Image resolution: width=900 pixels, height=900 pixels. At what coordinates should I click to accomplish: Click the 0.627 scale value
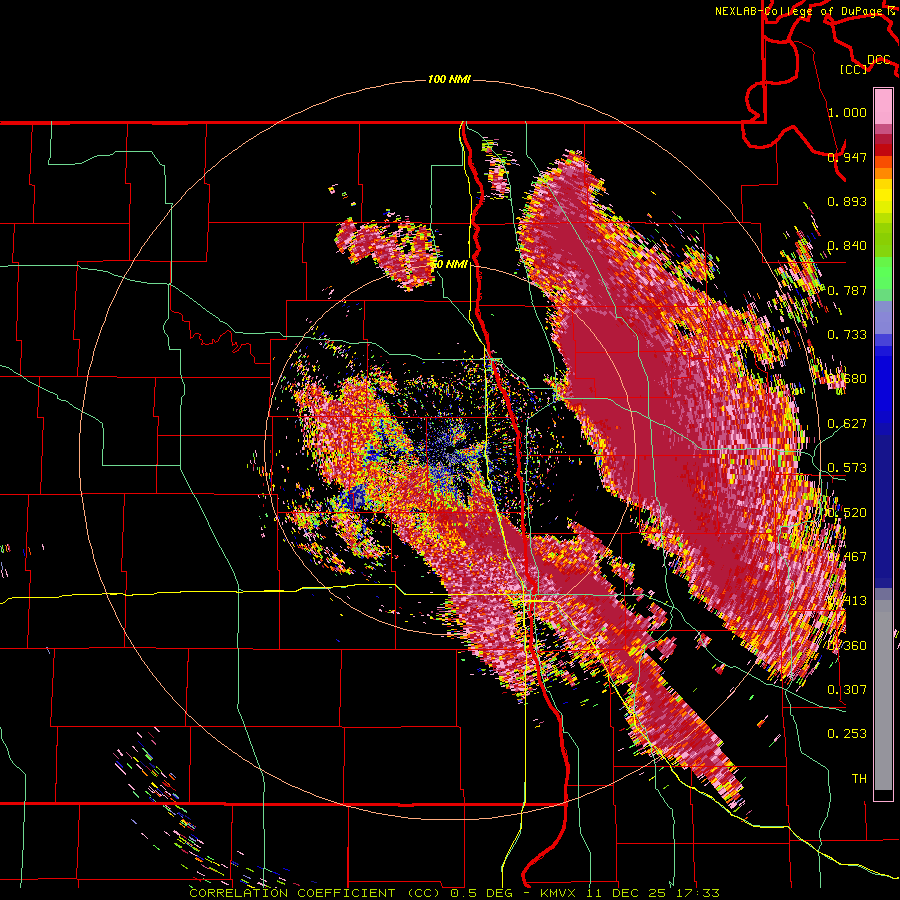click(x=847, y=424)
